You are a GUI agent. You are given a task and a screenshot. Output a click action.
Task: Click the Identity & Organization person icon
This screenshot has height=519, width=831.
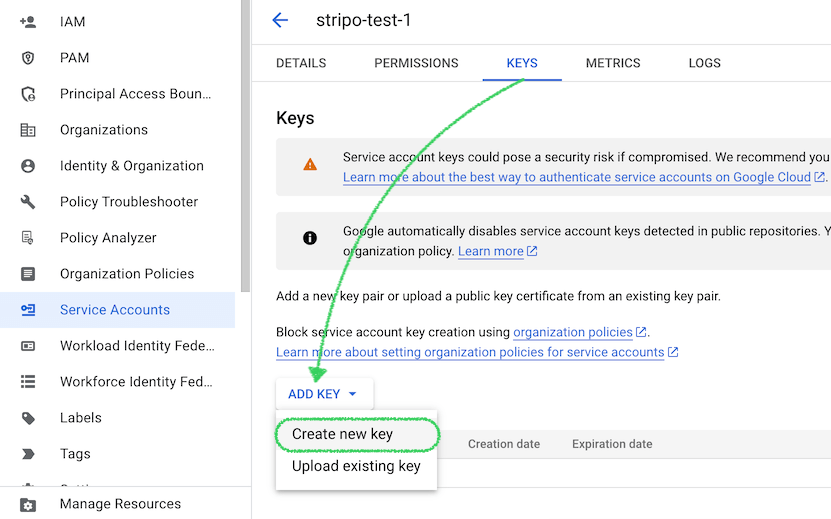point(28,166)
